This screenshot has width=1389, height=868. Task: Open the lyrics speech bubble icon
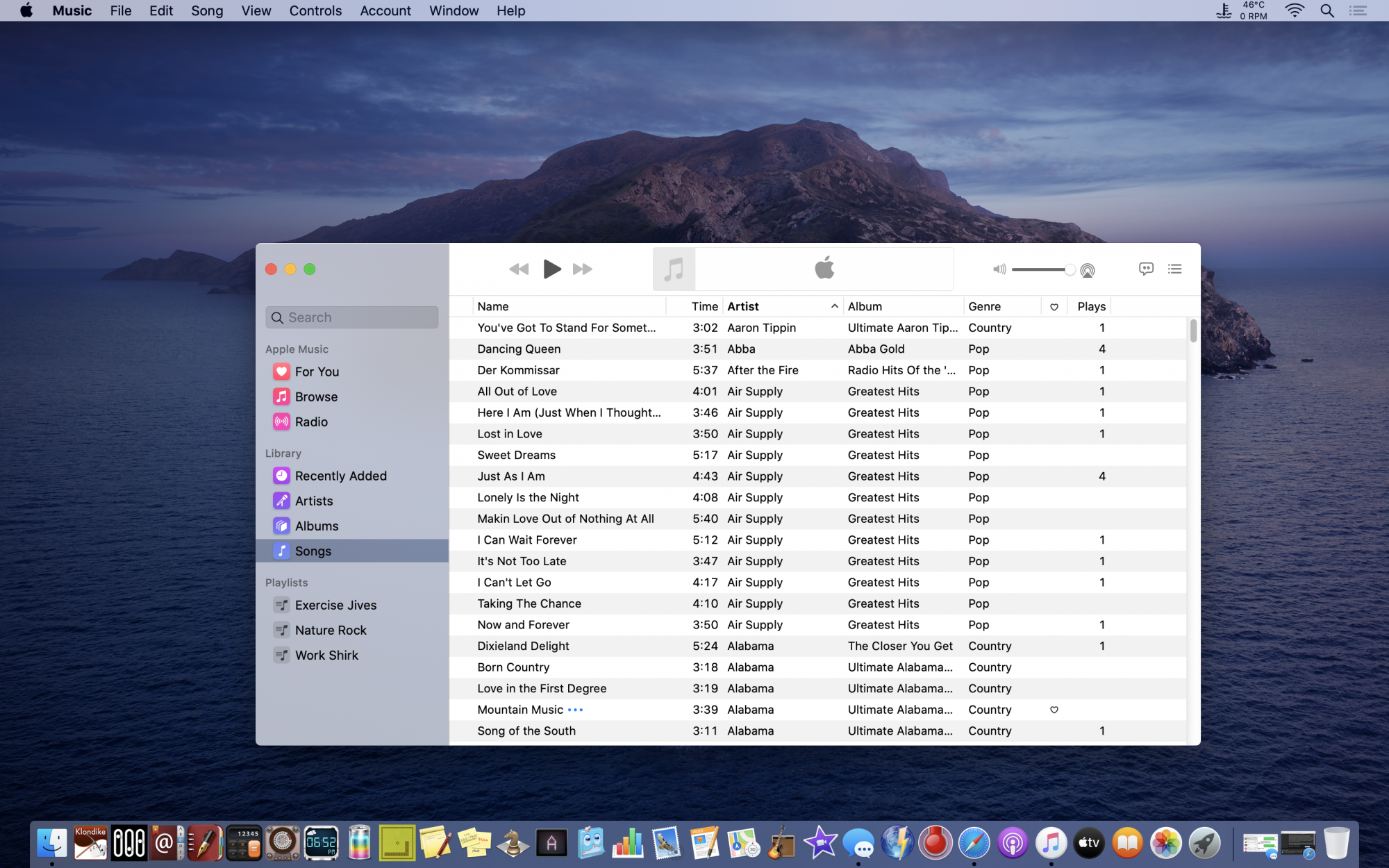coord(1146,269)
